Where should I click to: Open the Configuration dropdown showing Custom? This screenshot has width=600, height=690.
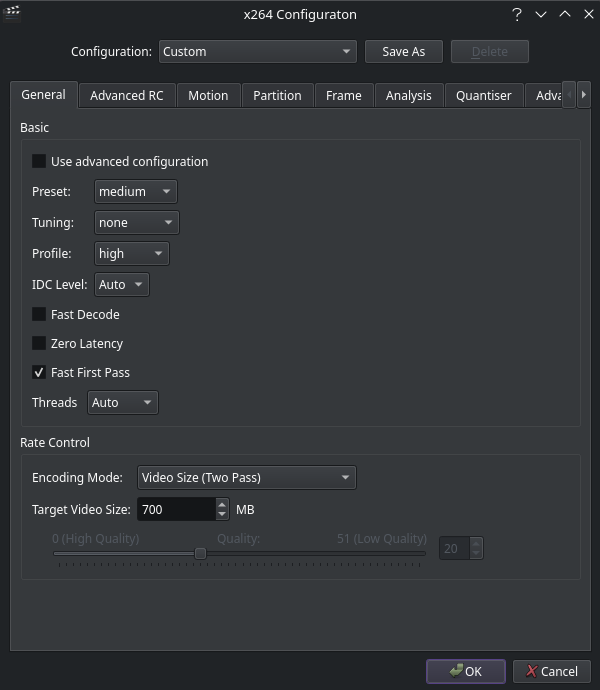tap(258, 51)
